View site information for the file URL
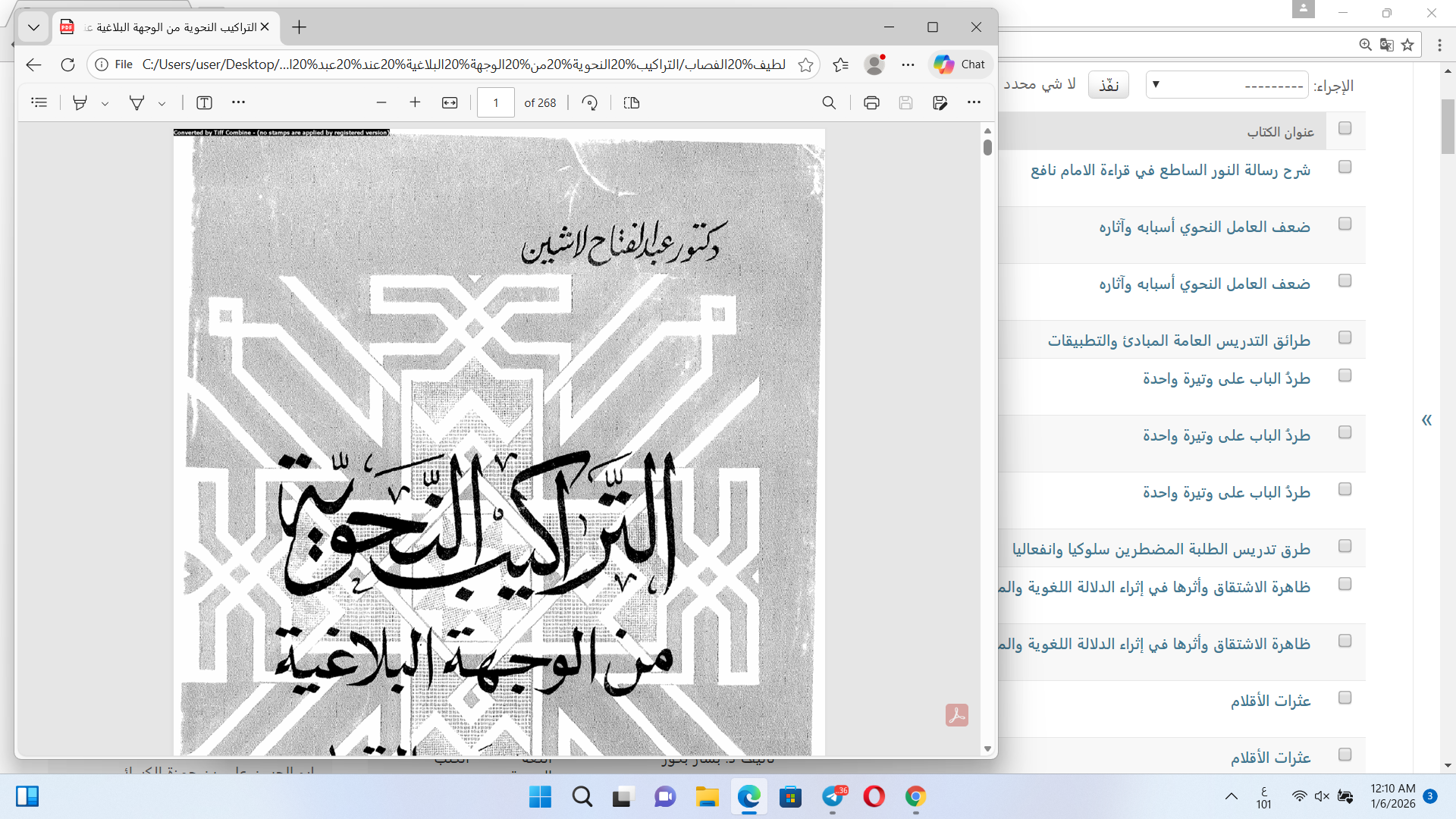1456x819 pixels. tap(102, 64)
